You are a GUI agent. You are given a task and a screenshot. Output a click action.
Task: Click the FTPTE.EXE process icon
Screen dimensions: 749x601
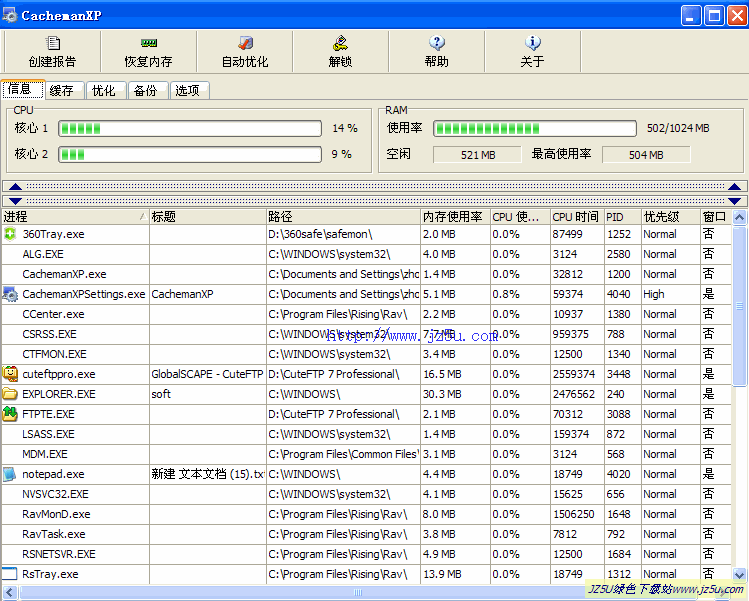point(10,414)
